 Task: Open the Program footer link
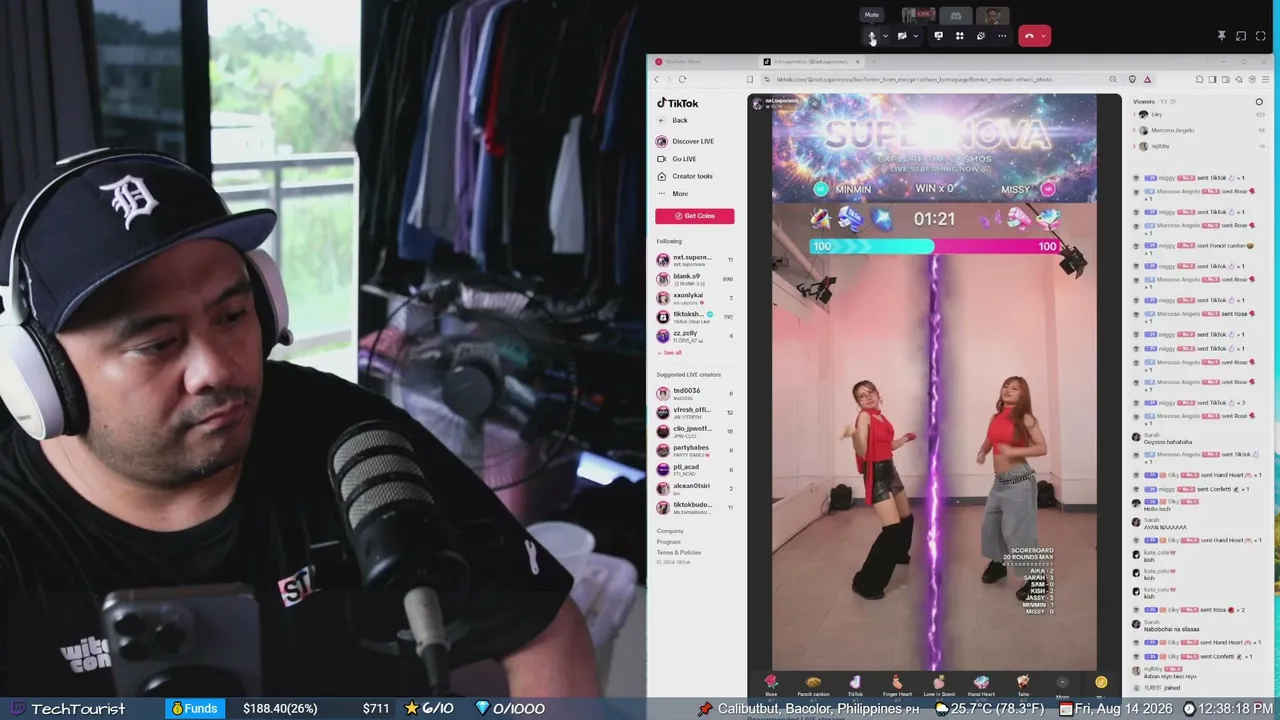tap(669, 542)
